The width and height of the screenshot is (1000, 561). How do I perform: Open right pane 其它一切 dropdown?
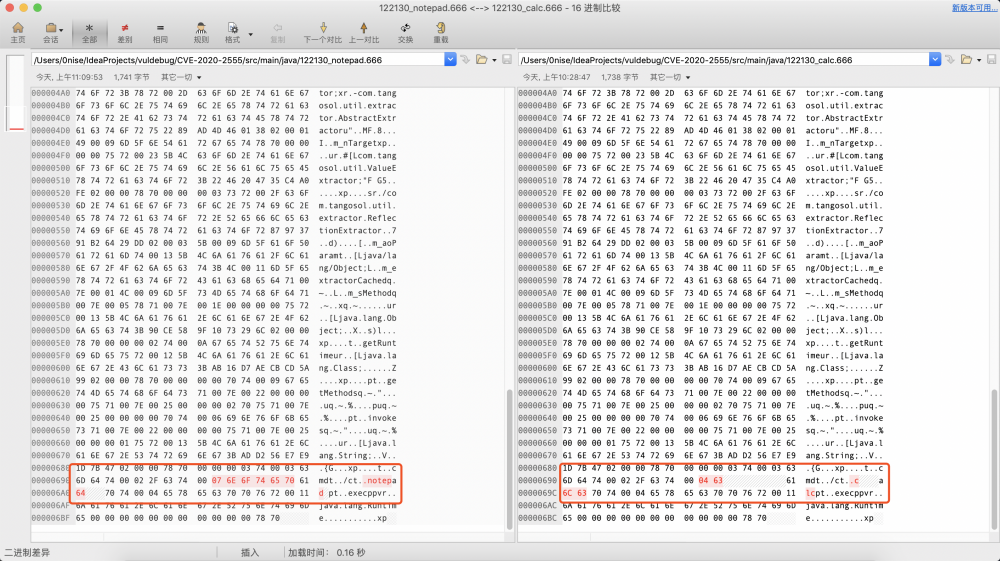[670, 77]
